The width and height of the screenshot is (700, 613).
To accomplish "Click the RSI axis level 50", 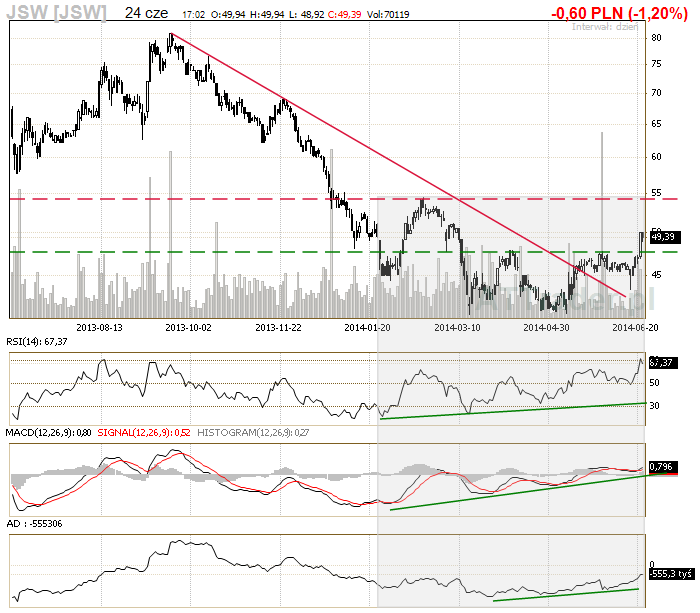I will [654, 383].
